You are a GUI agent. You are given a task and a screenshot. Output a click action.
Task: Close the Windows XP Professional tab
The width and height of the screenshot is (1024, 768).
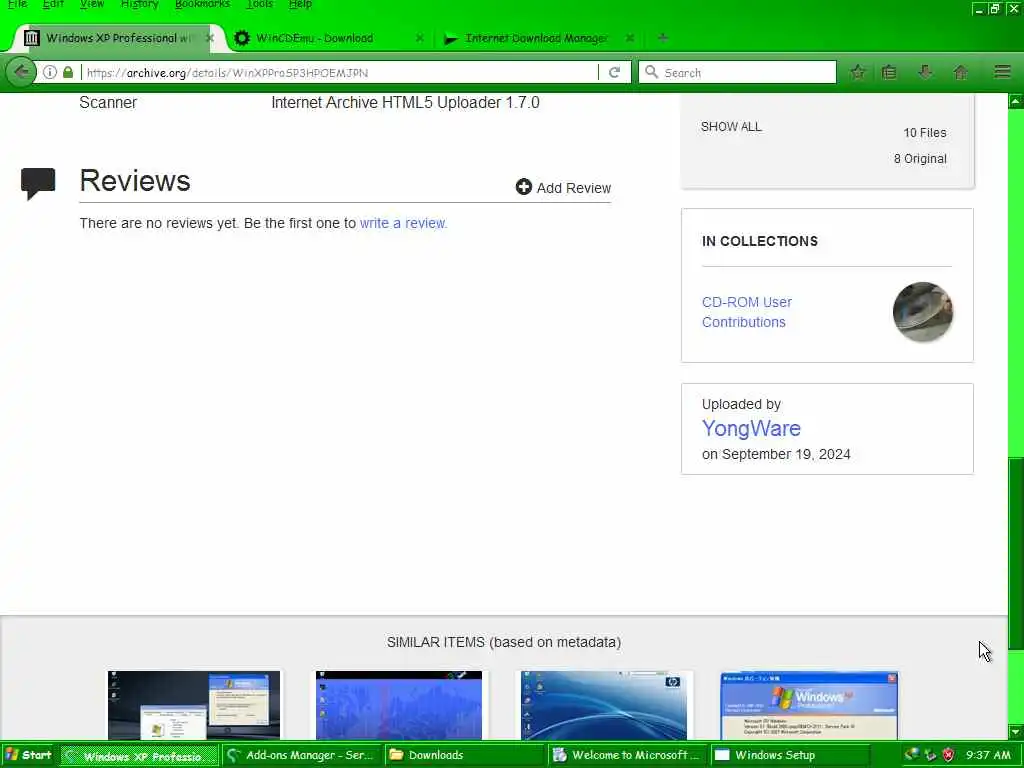(x=210, y=38)
